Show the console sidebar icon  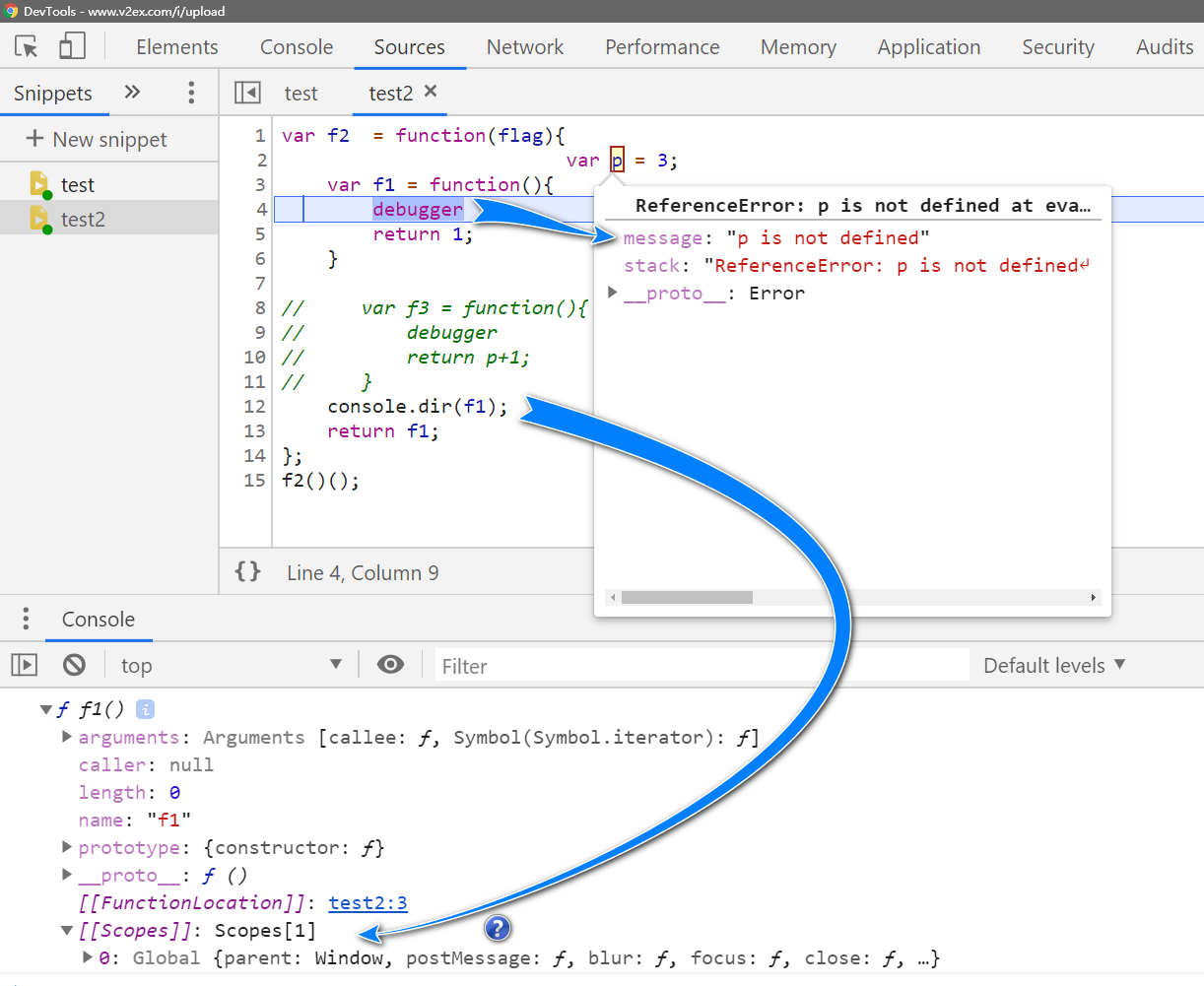[x=25, y=665]
